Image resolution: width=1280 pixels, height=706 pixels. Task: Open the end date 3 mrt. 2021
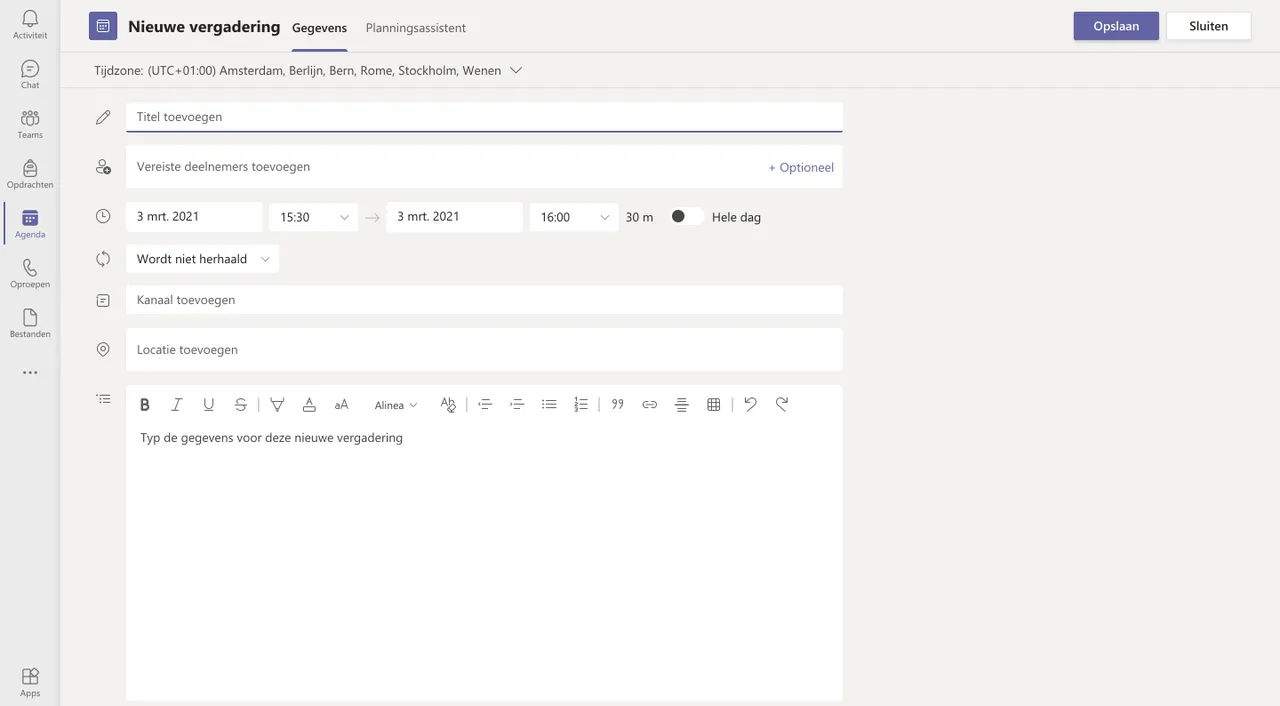click(x=454, y=217)
